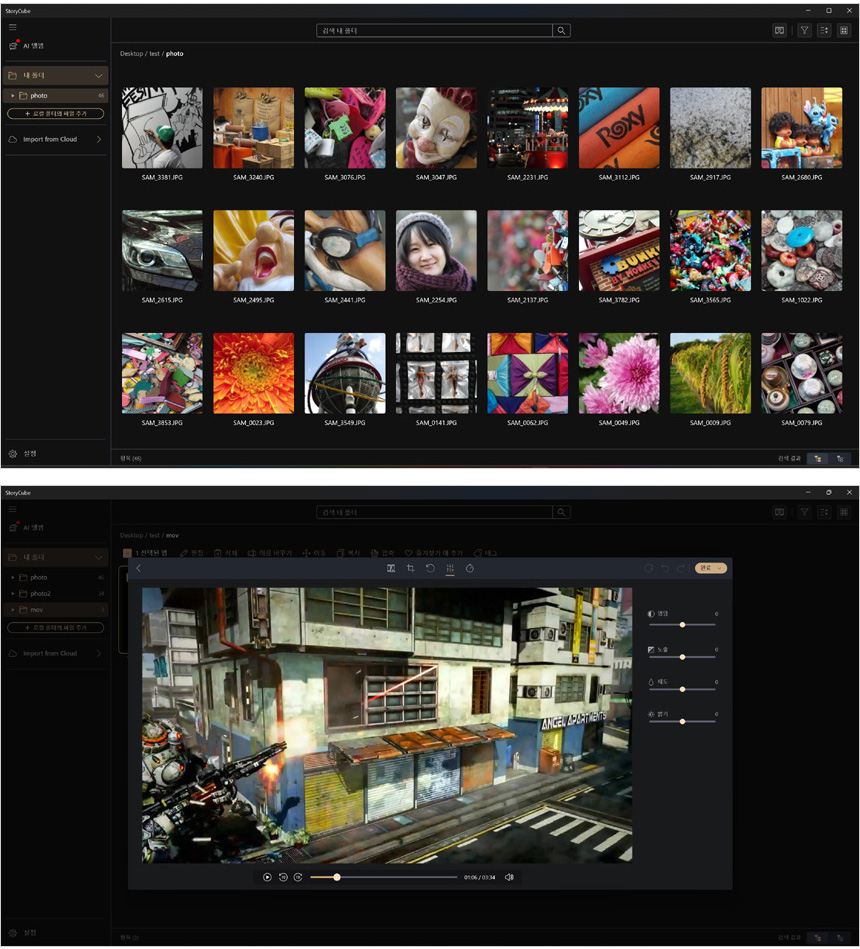The height and width of the screenshot is (949, 860).
Task: Select the photo folder name in top window sidebar
Action: click(39, 96)
